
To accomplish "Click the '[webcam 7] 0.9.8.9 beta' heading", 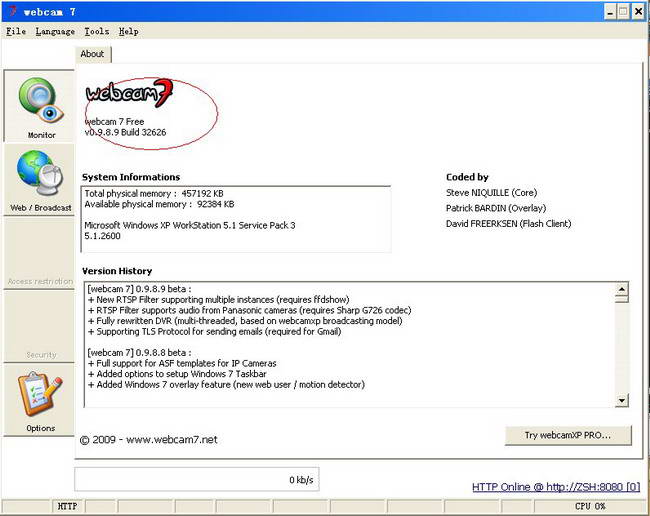I will point(140,289).
